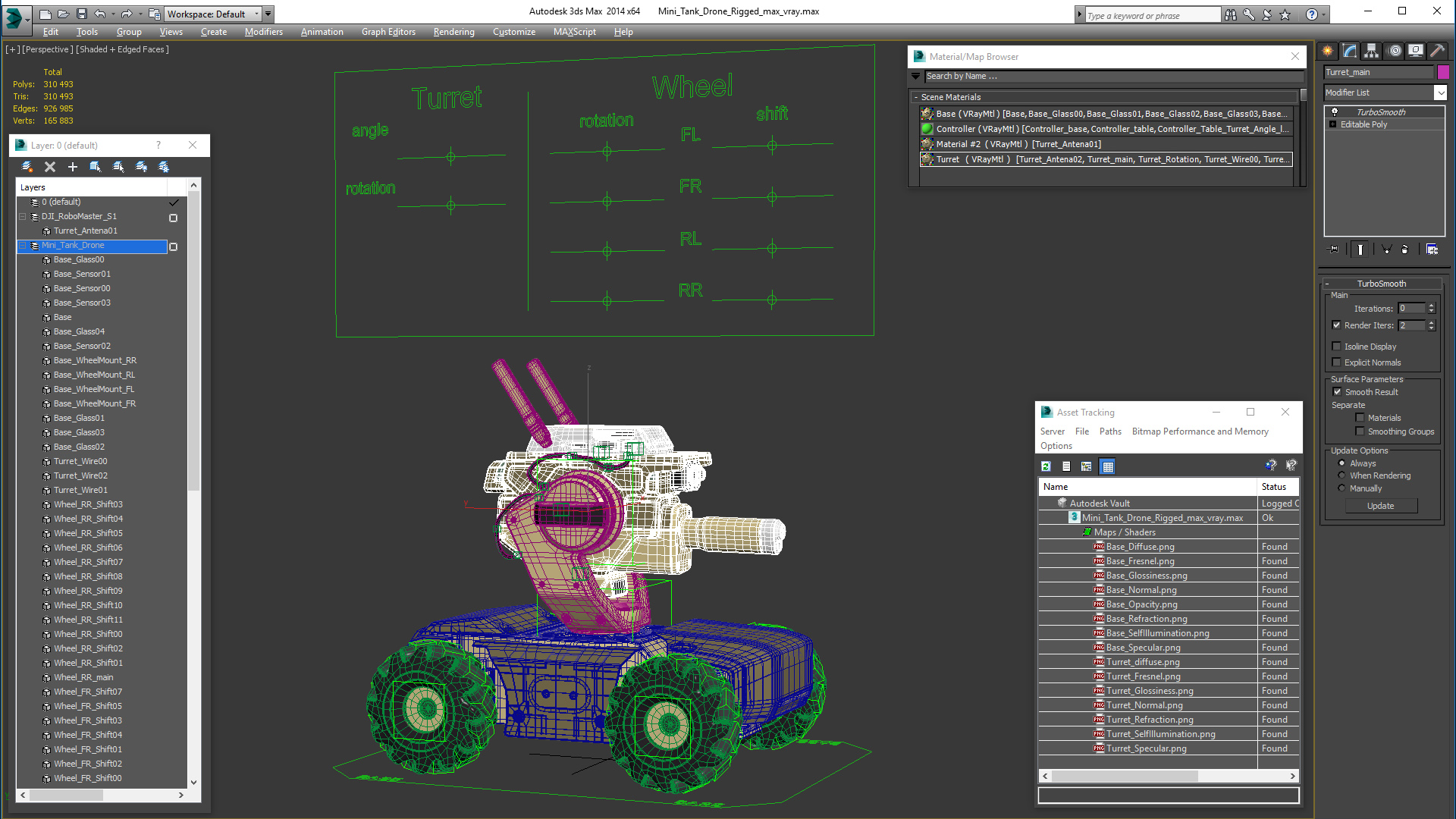This screenshot has width=1456, height=819.
Task: Enable the Isoline Display checkbox
Action: (1337, 347)
